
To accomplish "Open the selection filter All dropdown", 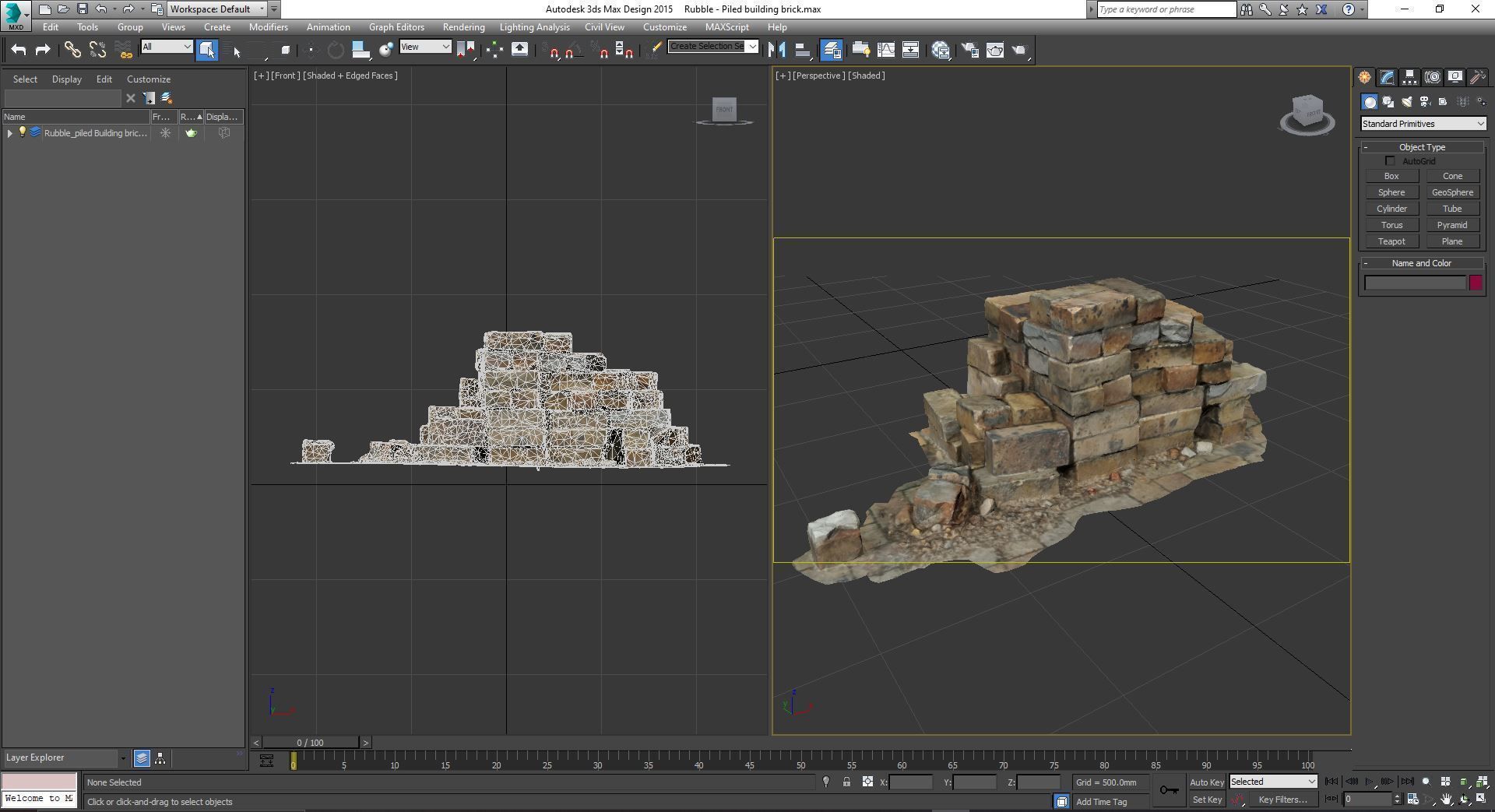I will (167, 47).
